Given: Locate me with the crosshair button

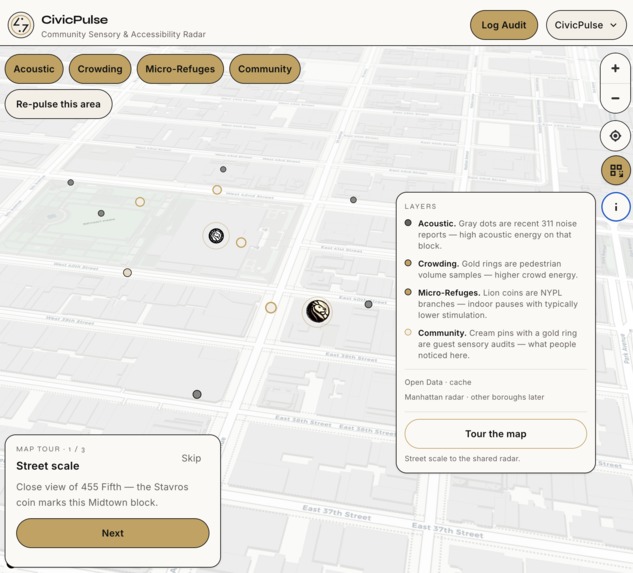Looking at the screenshot, I should click(615, 136).
